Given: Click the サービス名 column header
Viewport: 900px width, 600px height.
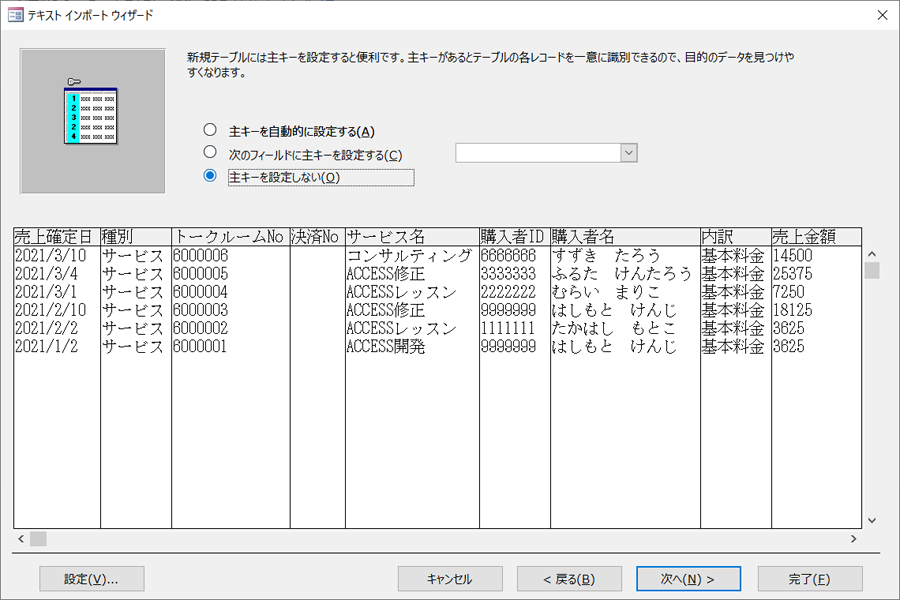Looking at the screenshot, I should [x=411, y=237].
